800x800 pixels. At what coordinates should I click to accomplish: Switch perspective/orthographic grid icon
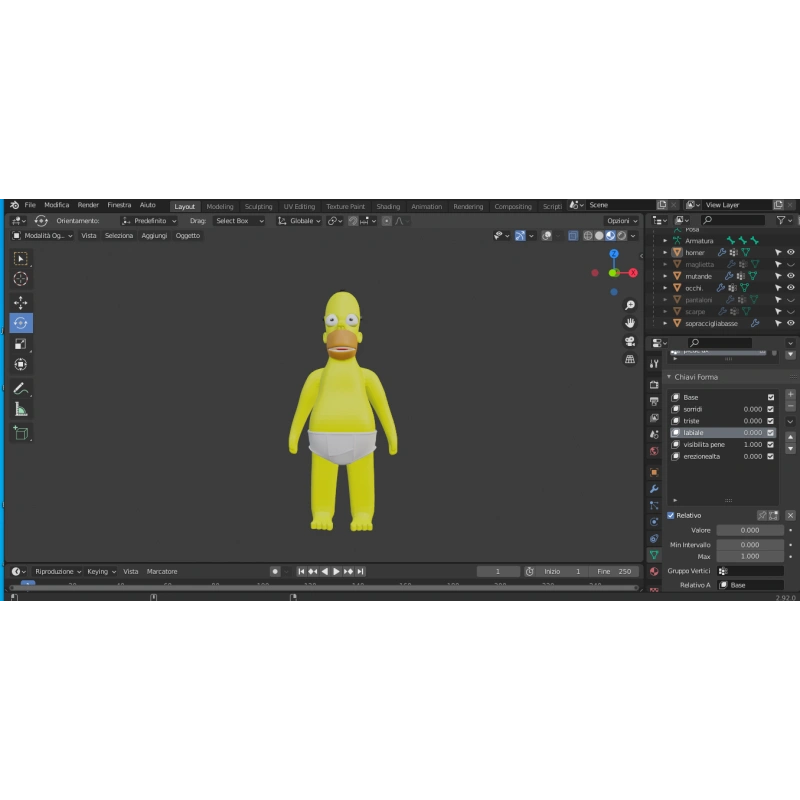[x=630, y=359]
